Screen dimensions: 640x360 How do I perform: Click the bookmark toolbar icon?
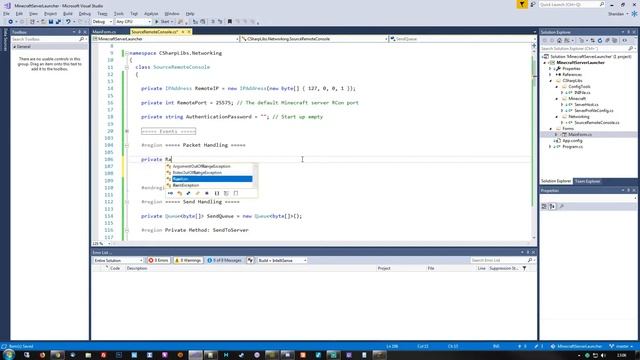pyautogui.click(x=229, y=22)
